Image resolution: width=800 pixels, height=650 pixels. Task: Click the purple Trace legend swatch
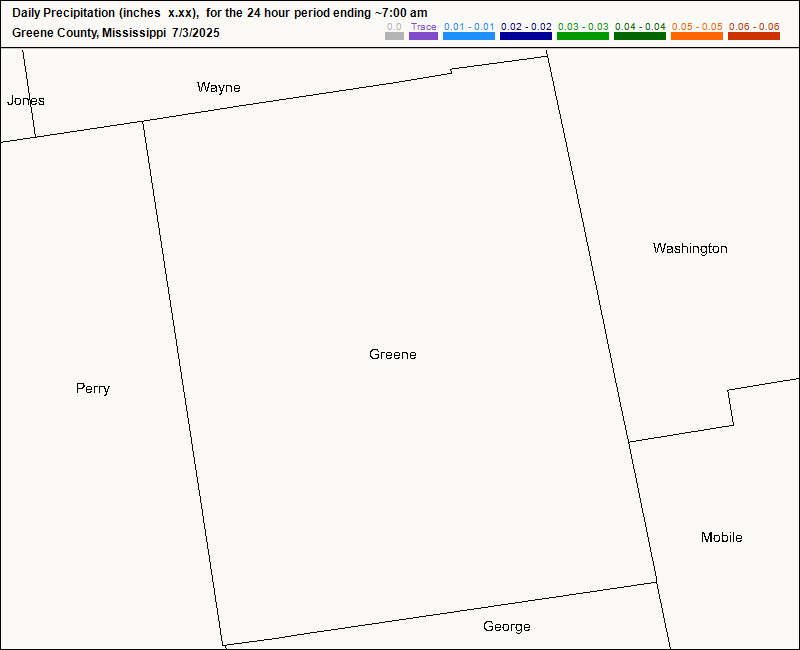[x=423, y=36]
